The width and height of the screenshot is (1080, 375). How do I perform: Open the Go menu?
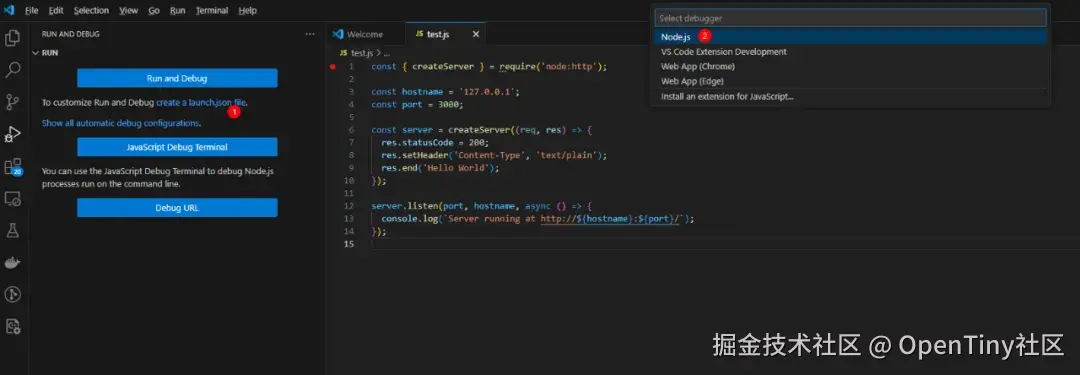(x=154, y=10)
